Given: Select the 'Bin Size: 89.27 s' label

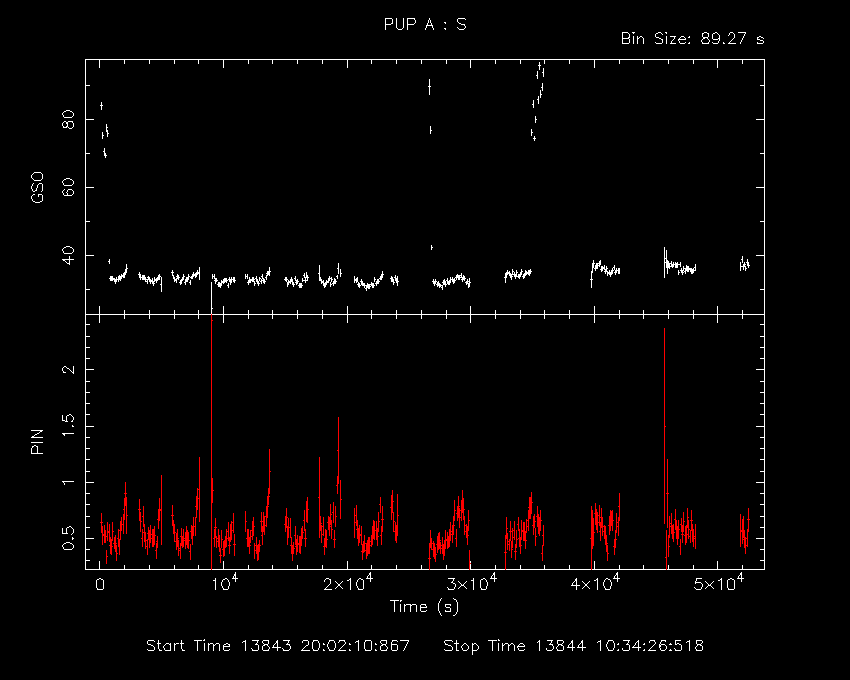Looking at the screenshot, I should (692, 39).
